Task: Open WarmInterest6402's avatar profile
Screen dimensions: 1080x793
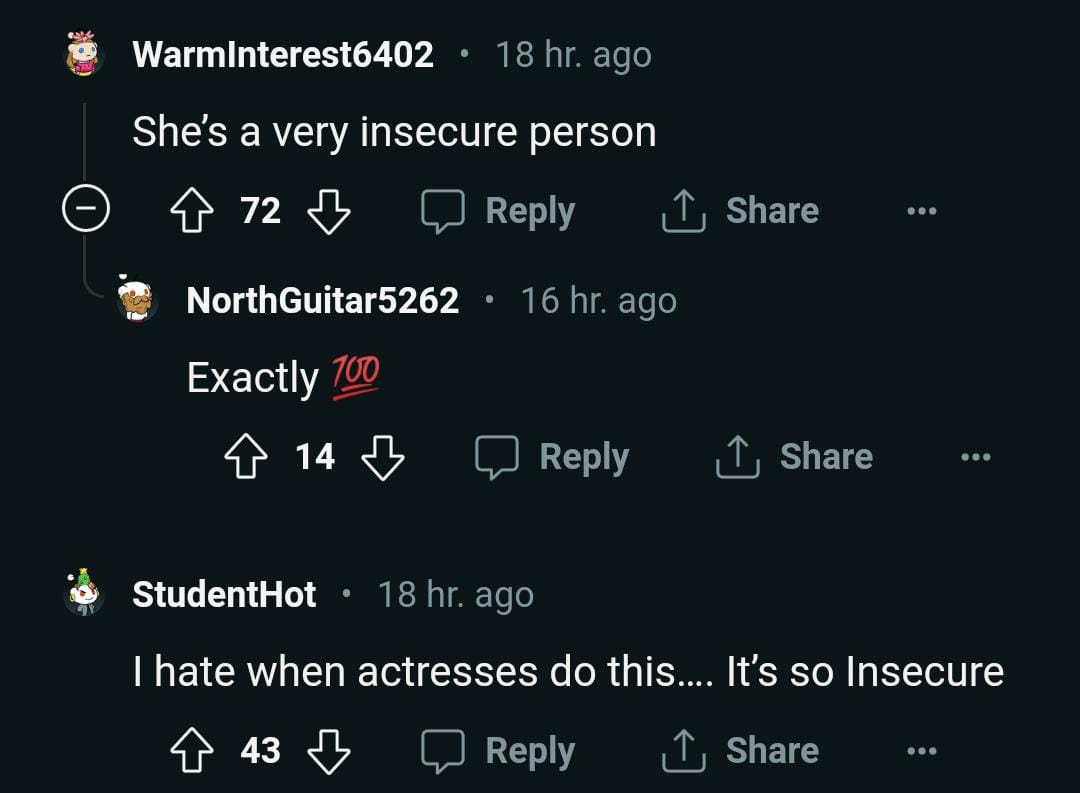Action: point(85,53)
